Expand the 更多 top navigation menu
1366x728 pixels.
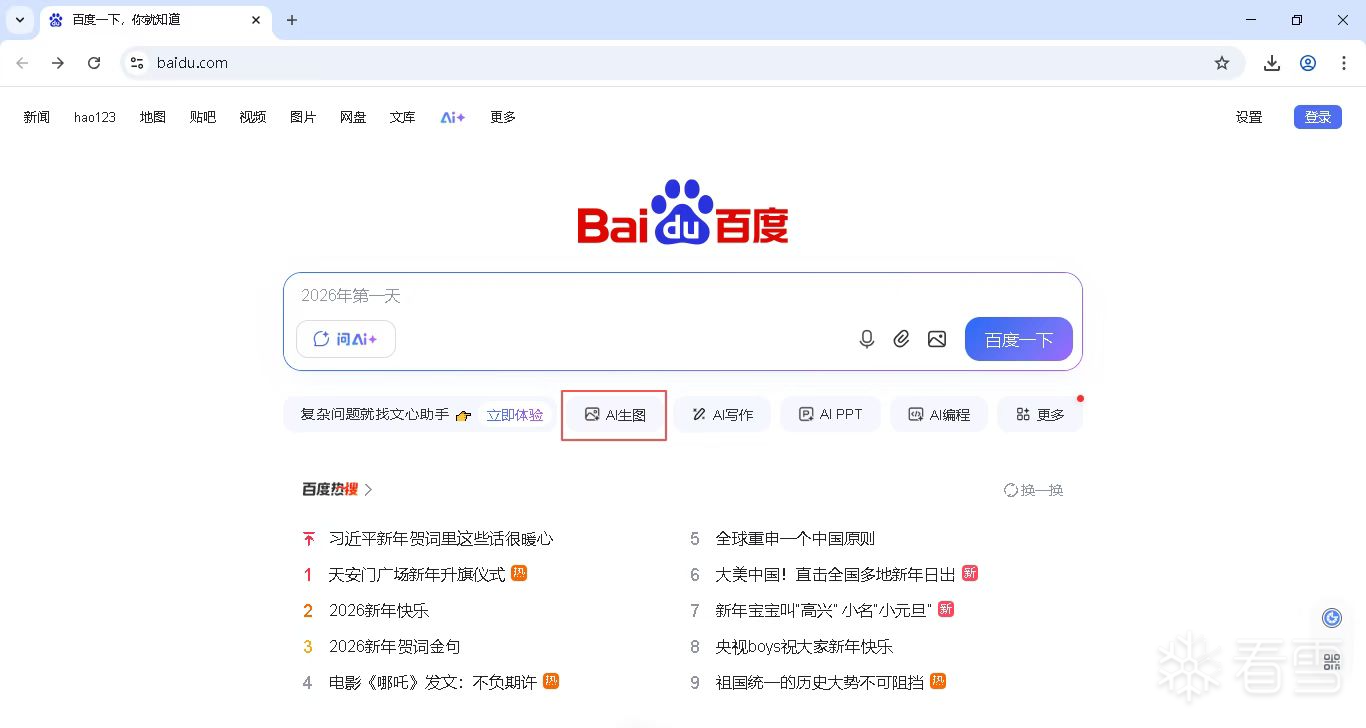[503, 117]
